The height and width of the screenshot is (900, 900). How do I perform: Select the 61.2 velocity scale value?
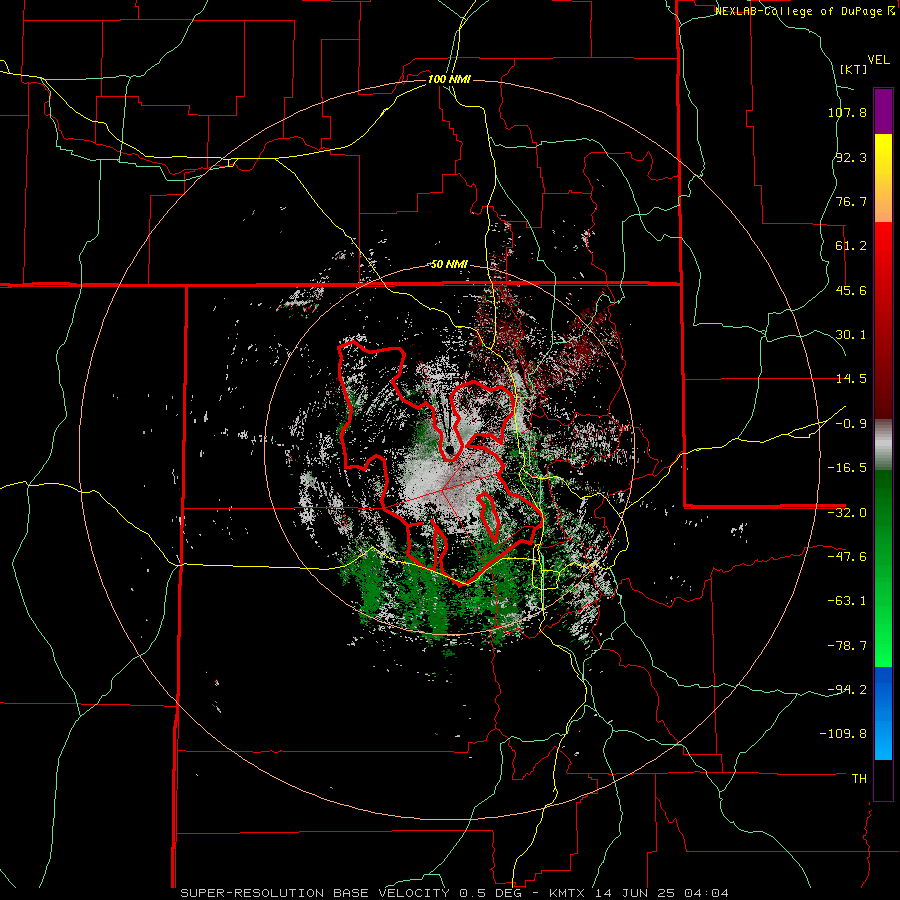[x=851, y=246]
